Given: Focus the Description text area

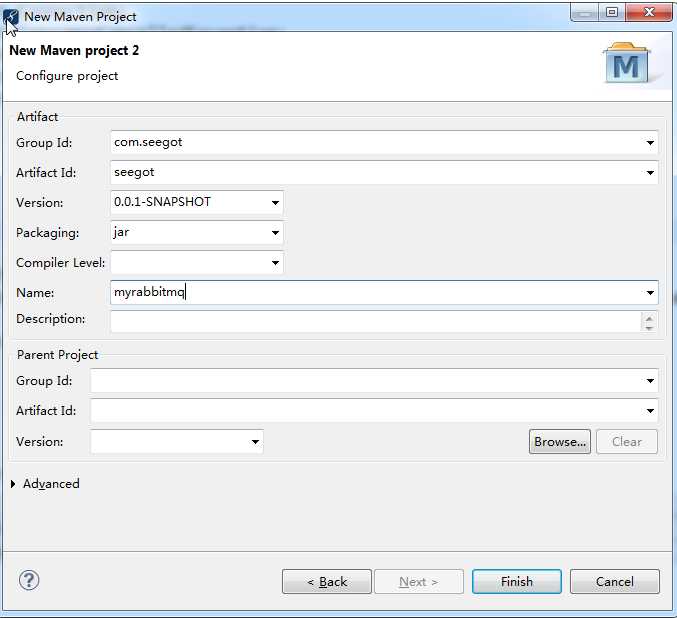Looking at the screenshot, I should tap(376, 322).
